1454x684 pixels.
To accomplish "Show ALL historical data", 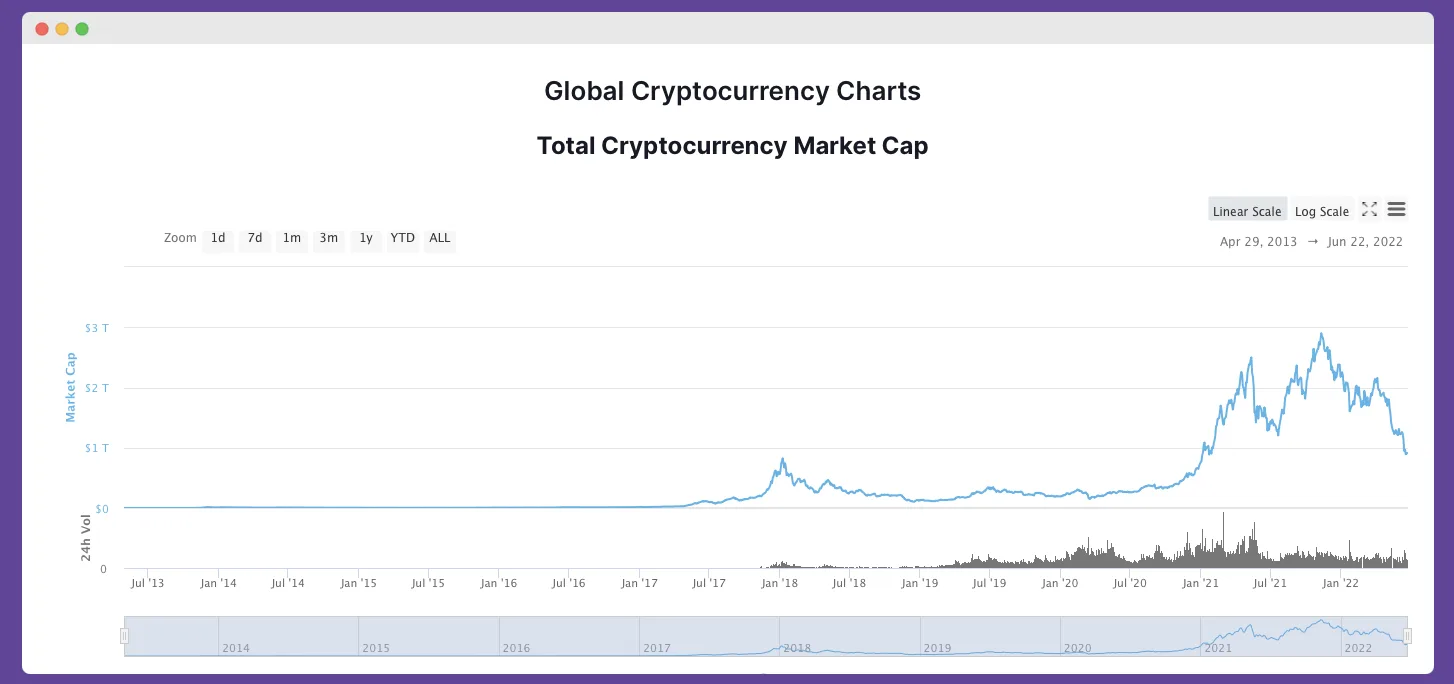I will (x=439, y=239).
